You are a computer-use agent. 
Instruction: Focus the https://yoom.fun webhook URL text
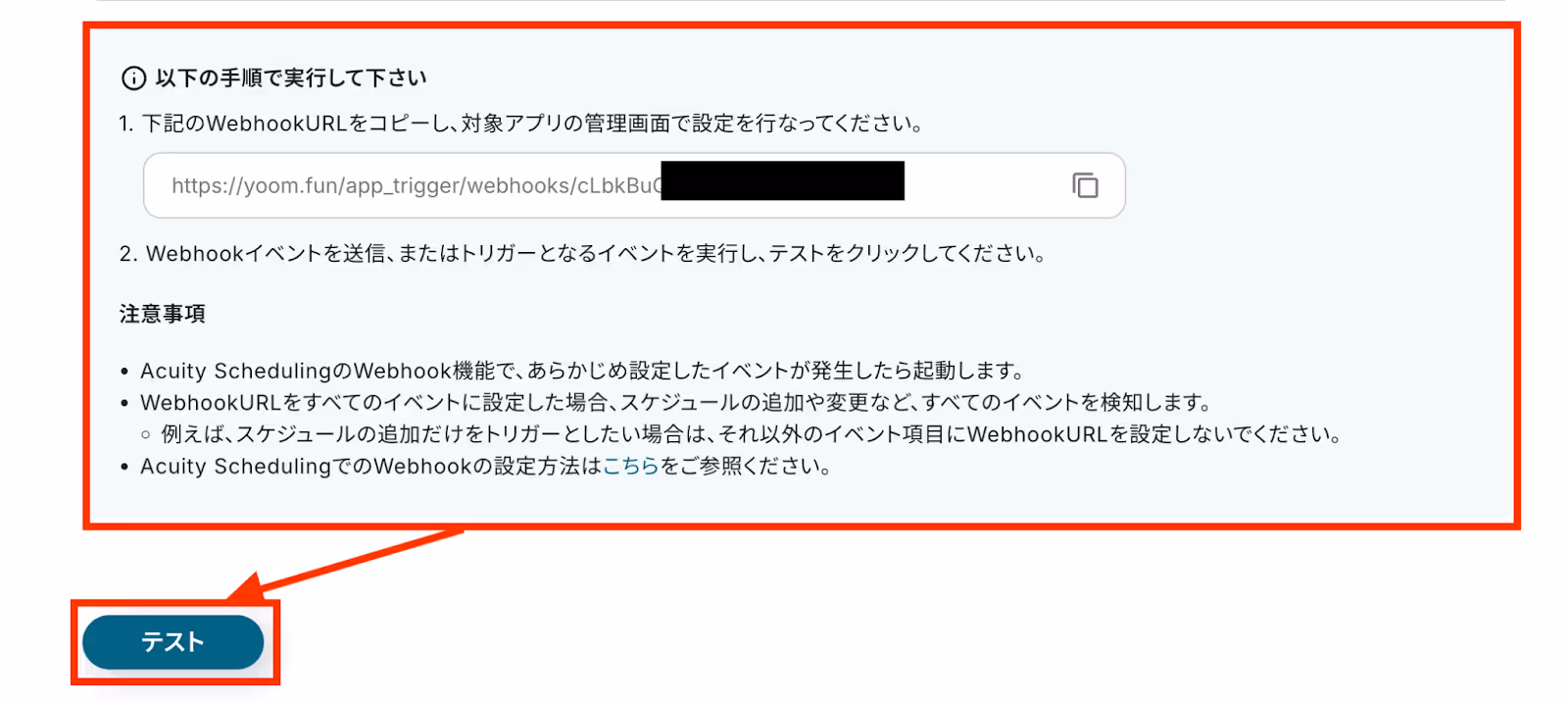tap(416, 185)
